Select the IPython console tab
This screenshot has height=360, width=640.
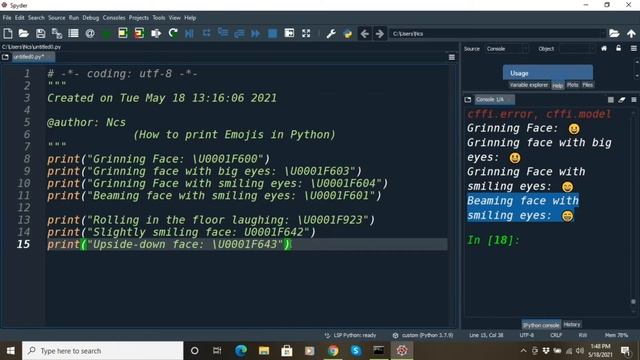coord(541,325)
